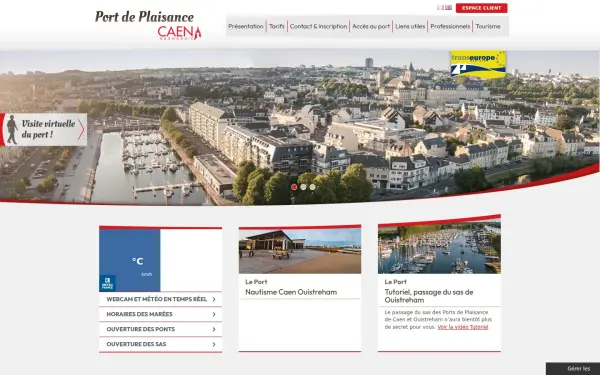This screenshot has width=600, height=375.
Task: Open the Tourisme menu item
Action: click(488, 26)
